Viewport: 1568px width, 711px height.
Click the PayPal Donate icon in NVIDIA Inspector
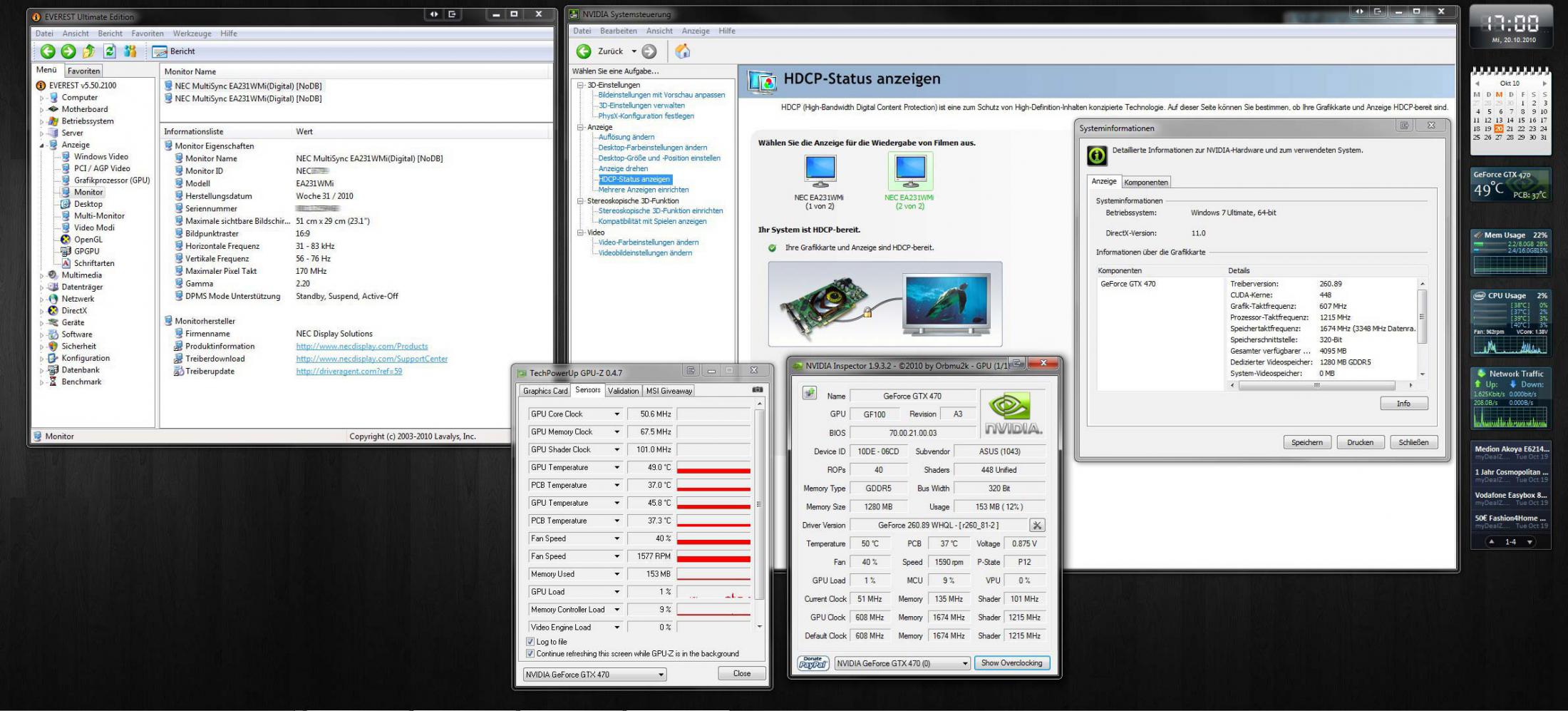coord(813,663)
